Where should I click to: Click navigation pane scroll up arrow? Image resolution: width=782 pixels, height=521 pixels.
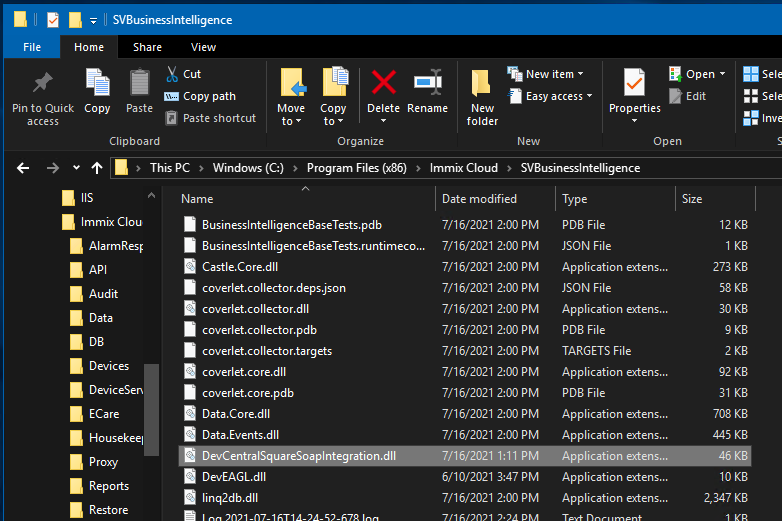(x=151, y=196)
